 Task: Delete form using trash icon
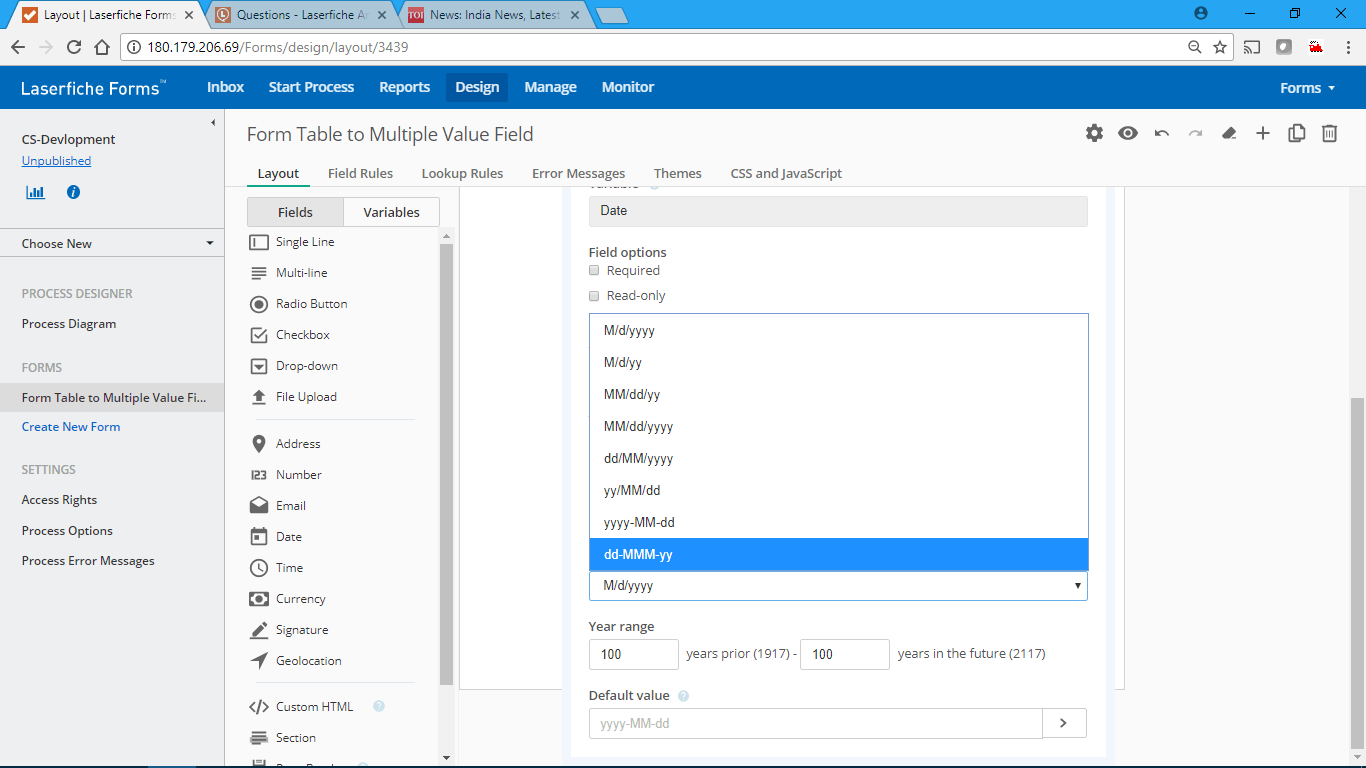pos(1330,133)
